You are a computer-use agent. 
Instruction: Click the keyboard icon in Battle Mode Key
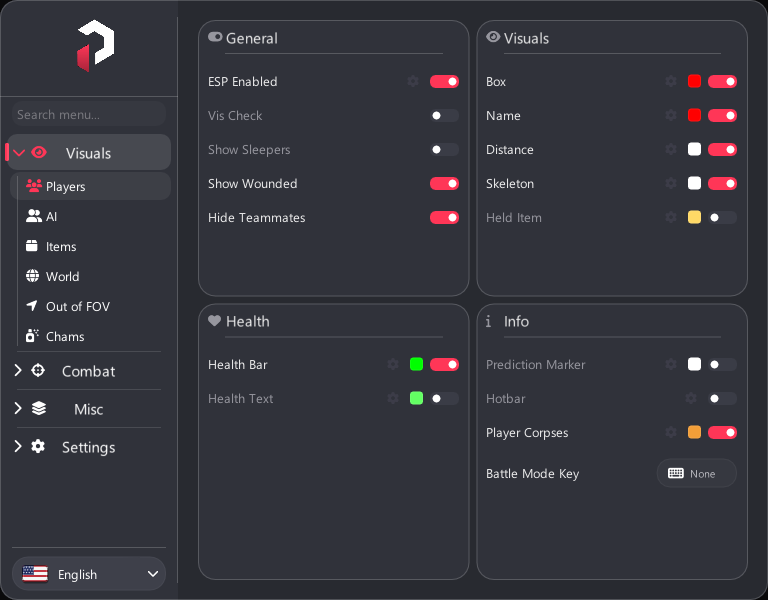[x=676, y=473]
